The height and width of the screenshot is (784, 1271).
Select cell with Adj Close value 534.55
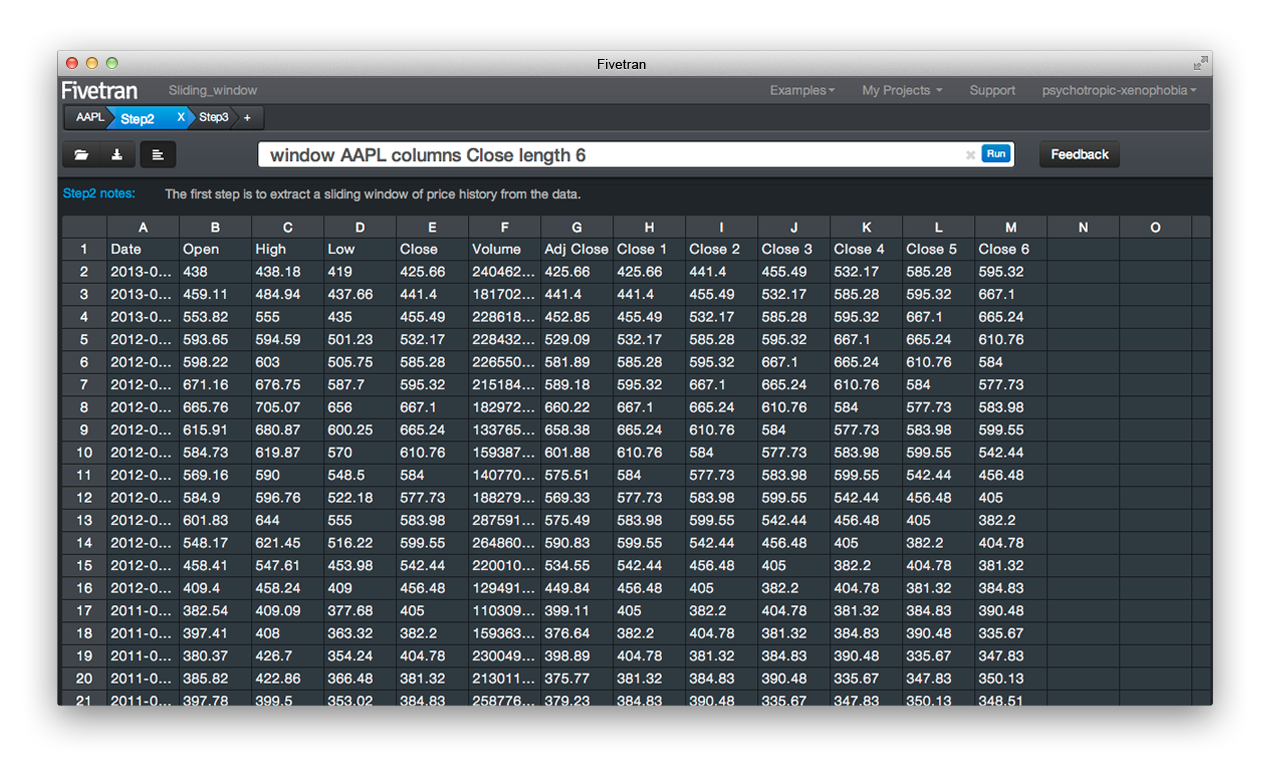coord(576,565)
